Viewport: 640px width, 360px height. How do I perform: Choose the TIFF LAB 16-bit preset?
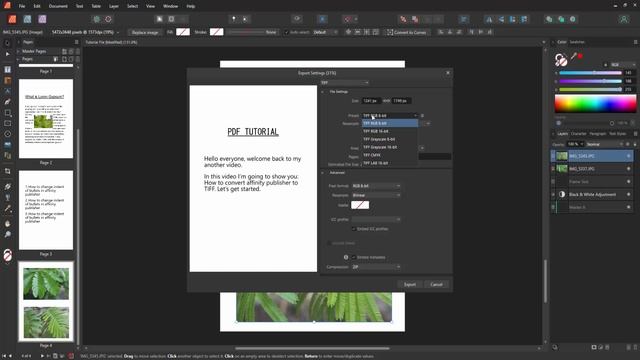[390, 163]
